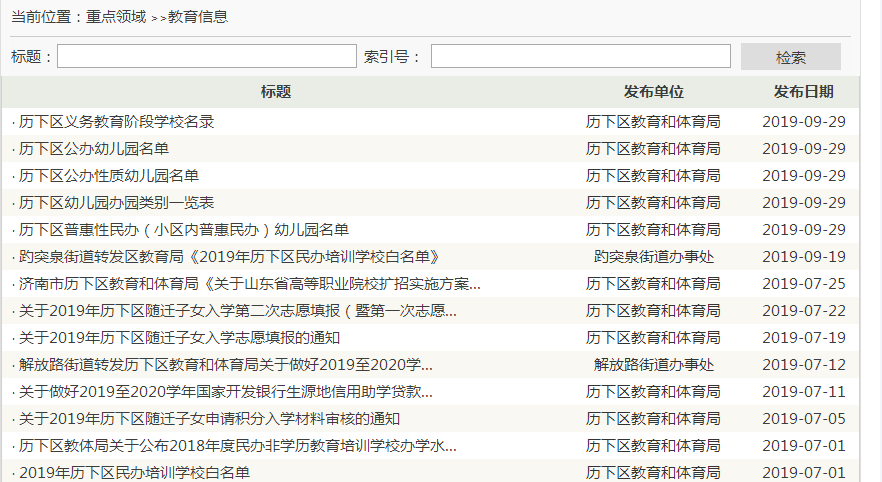The image size is (882, 482).
Task: Click the date 2019-07-19
Action: tap(804, 337)
